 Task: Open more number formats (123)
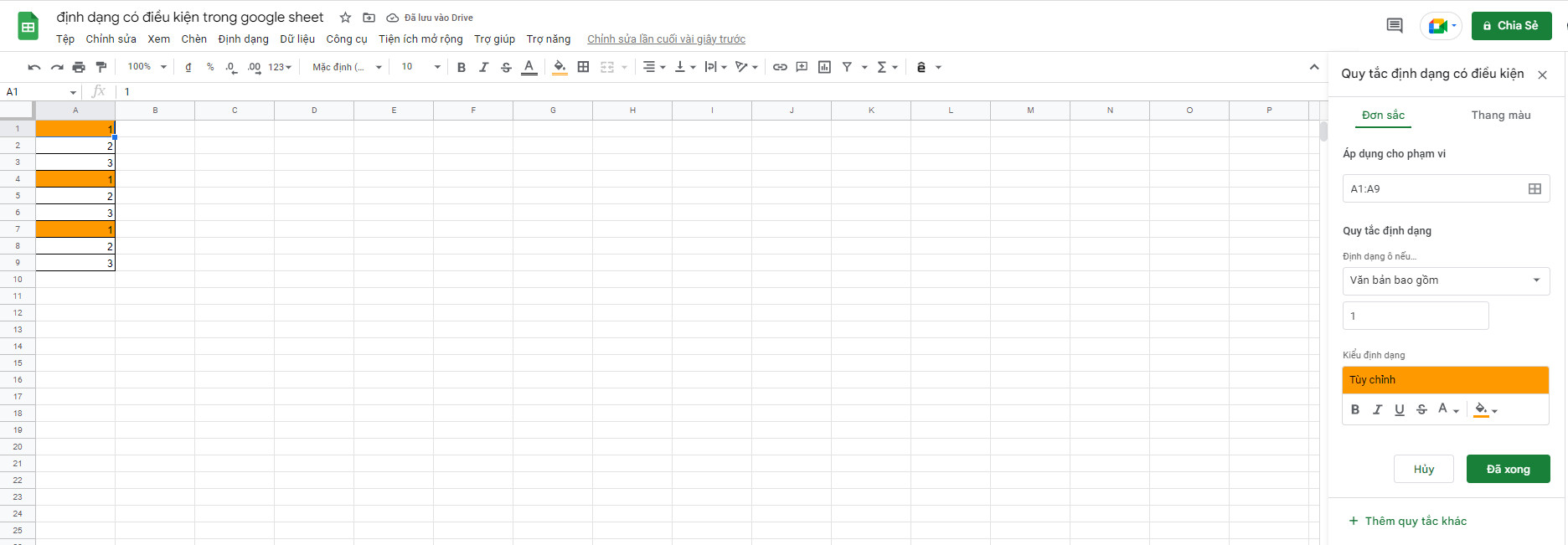pos(280,67)
